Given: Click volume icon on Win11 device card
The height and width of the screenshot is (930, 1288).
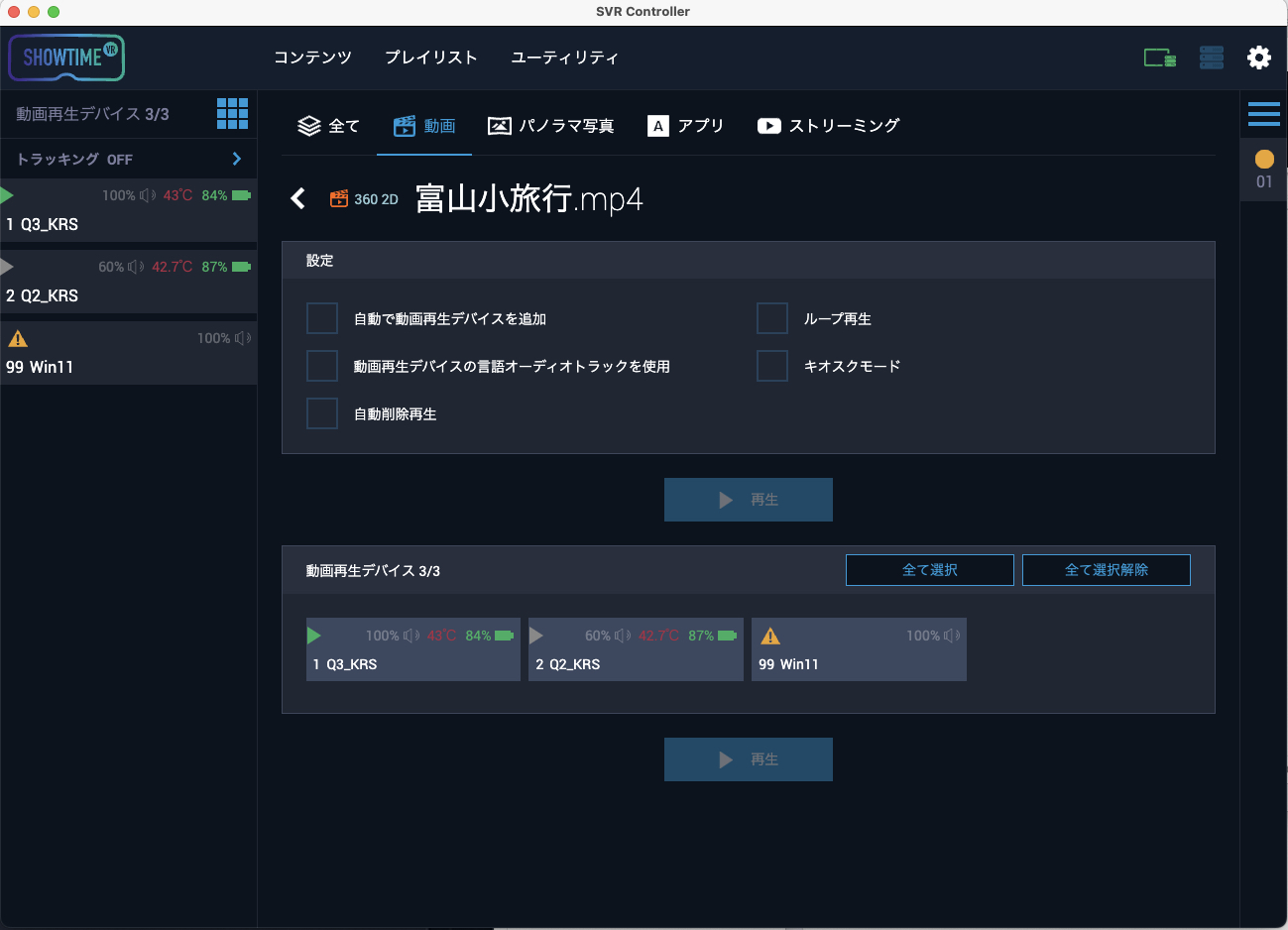Looking at the screenshot, I should click(952, 636).
